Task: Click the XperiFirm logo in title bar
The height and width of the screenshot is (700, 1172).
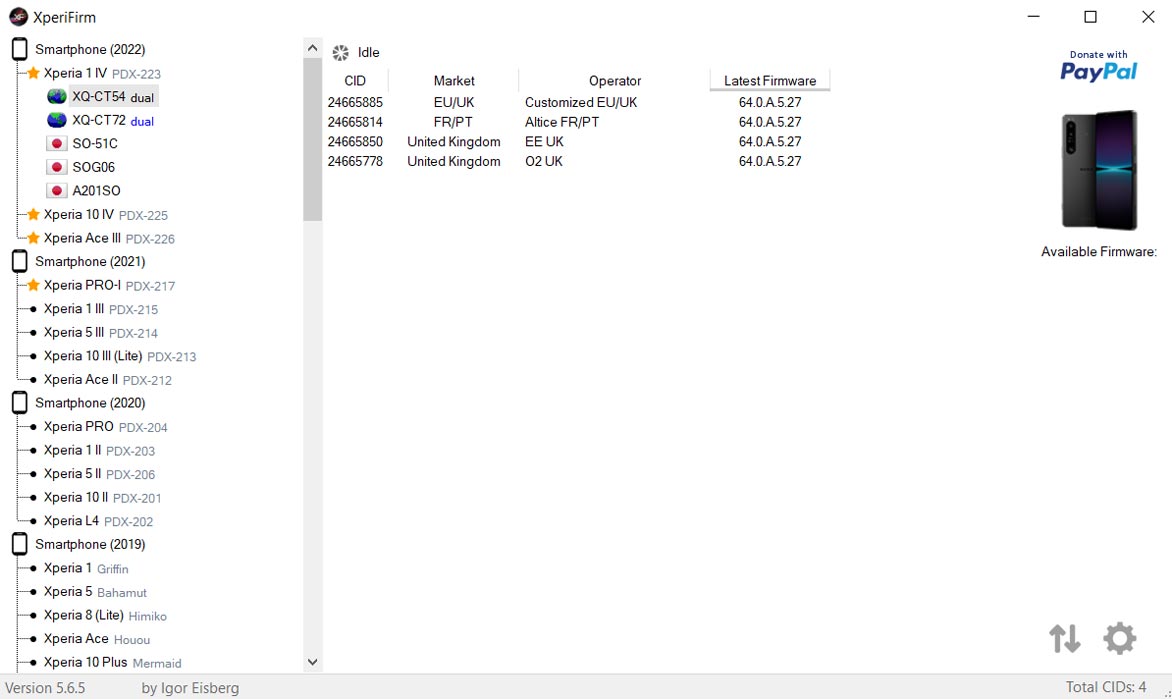Action: [18, 16]
